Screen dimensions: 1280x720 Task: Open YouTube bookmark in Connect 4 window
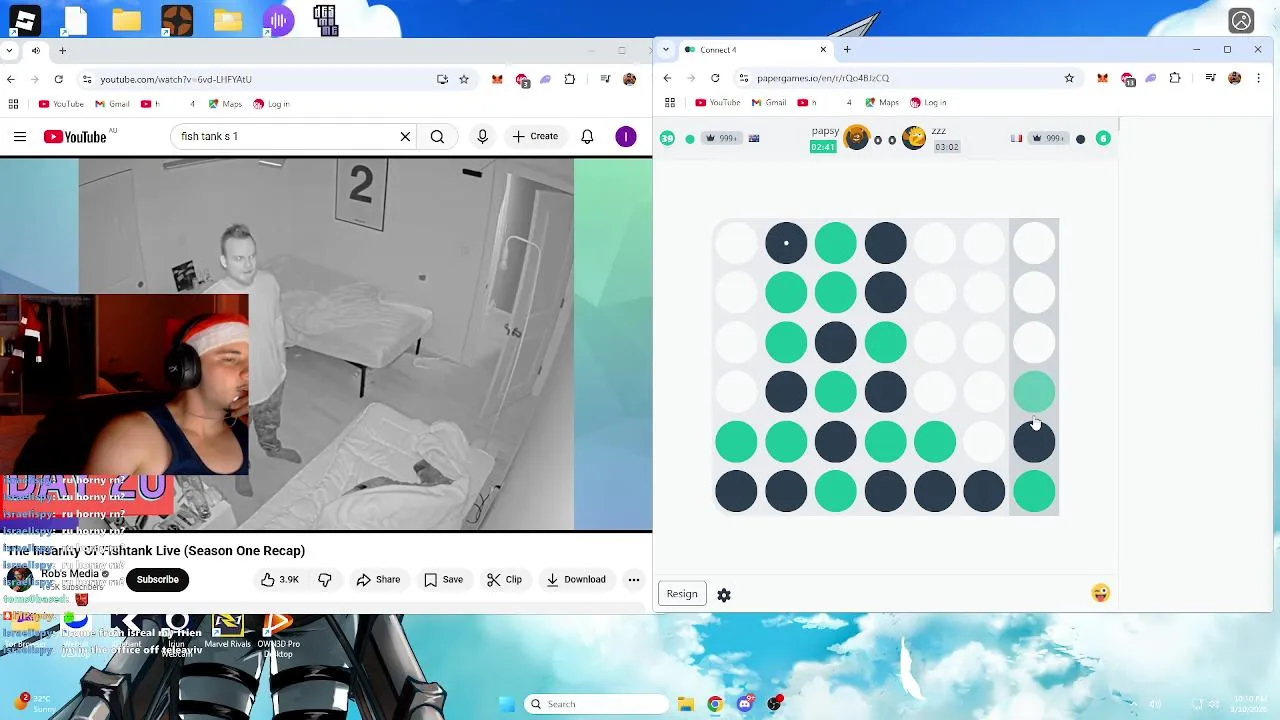[x=717, y=102]
